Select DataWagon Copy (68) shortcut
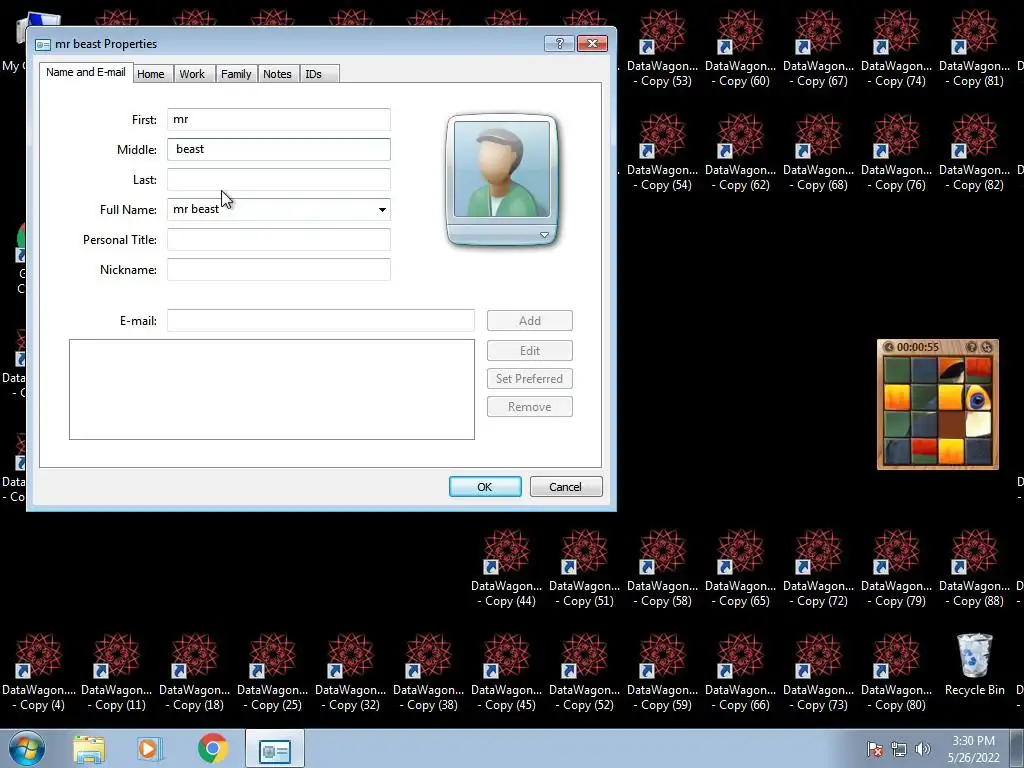The height and width of the screenshot is (768, 1024). (818, 153)
